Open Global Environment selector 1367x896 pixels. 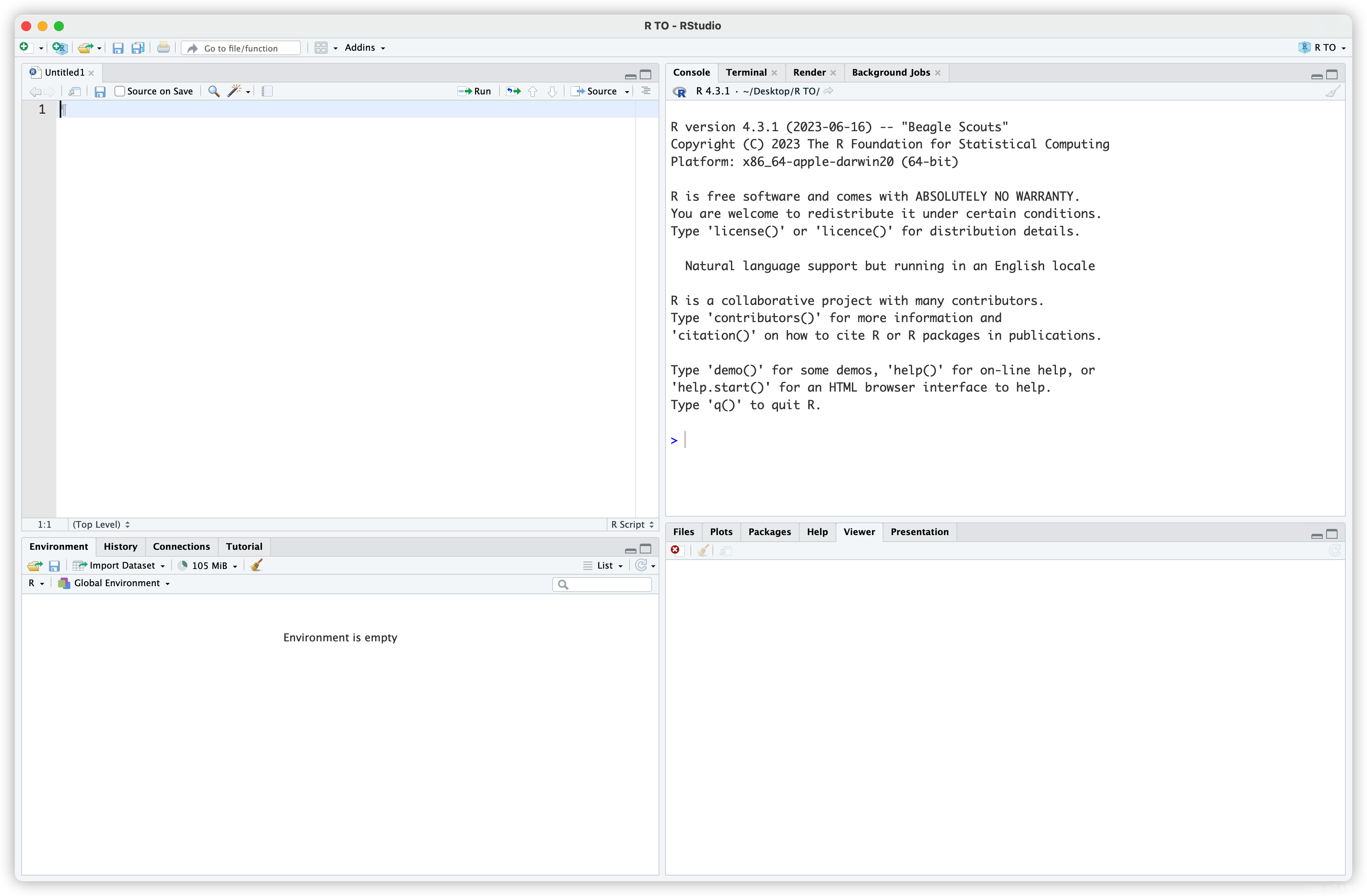[x=114, y=583]
